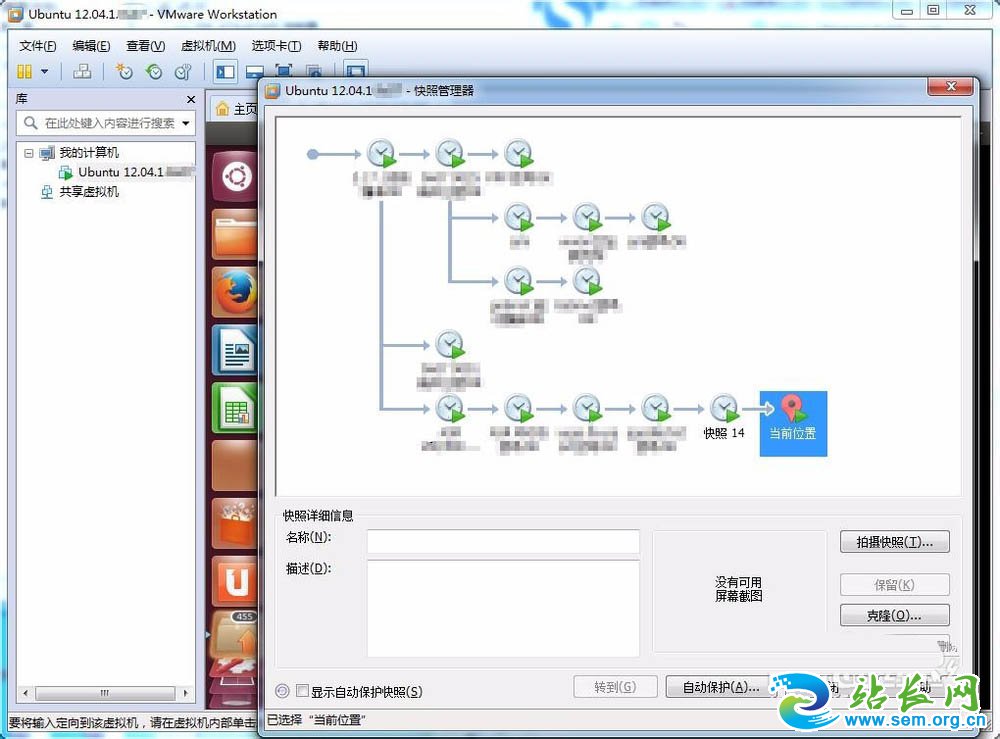
Task: Click the library scrollbar right arrow
Action: click(186, 692)
